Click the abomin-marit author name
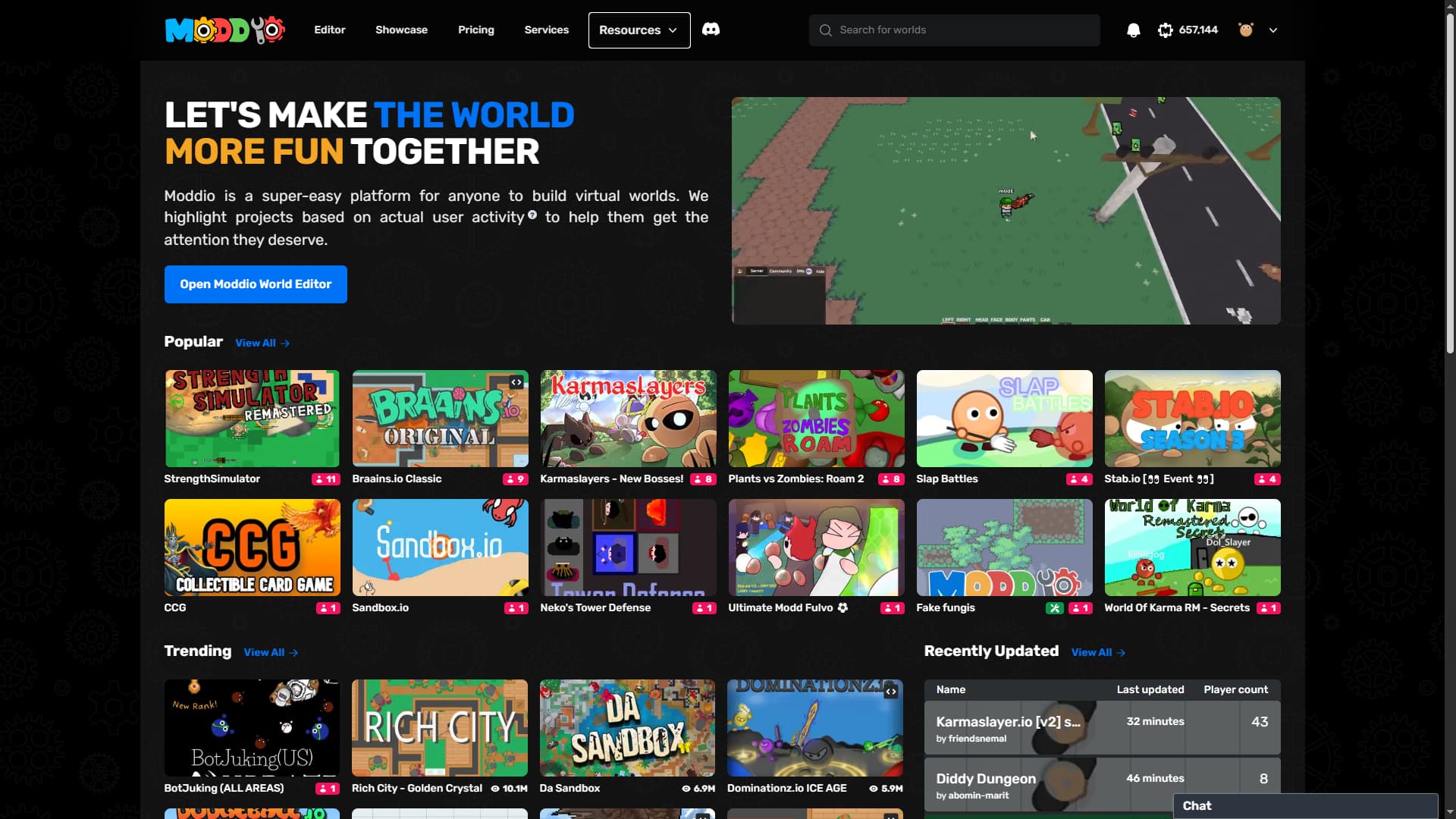1456x819 pixels. coord(978,795)
